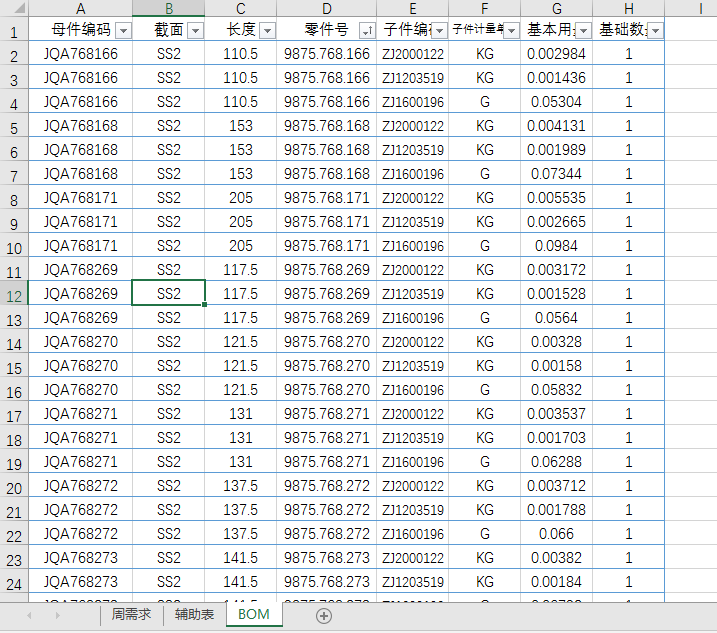Click cell 0.05832 in row 16
Viewport: 717px width, 633px height.
coord(556,390)
